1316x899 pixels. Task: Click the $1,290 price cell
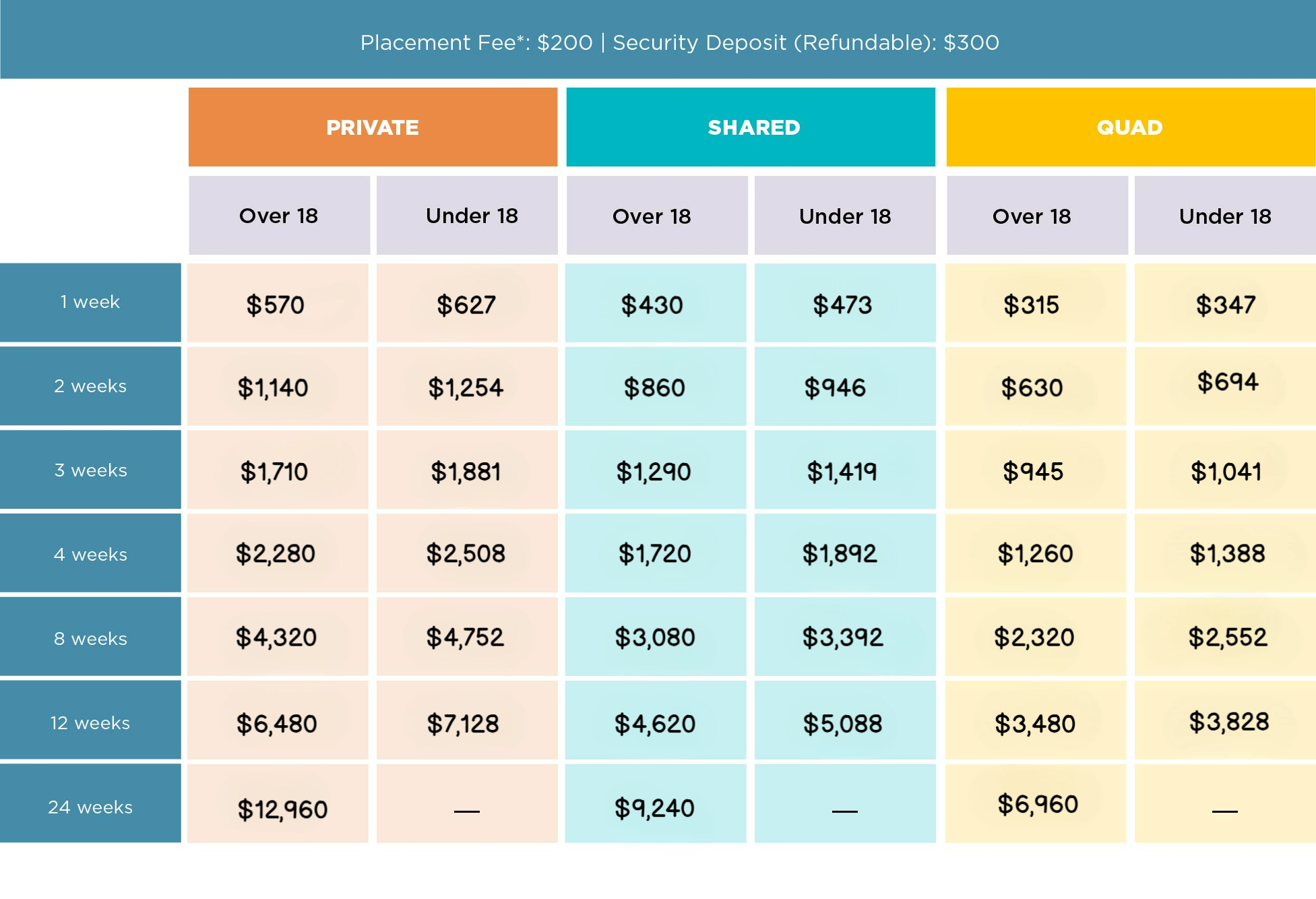pos(654,472)
